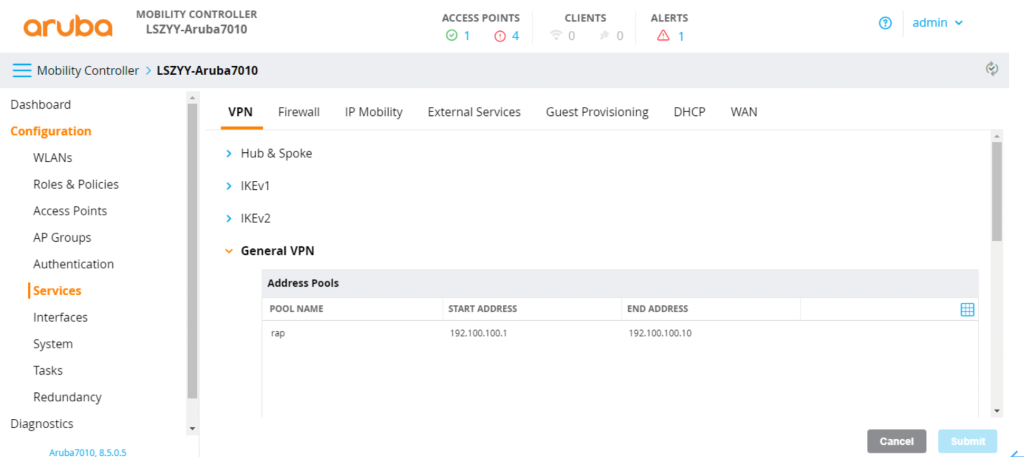Click the red alerts triangle icon

click(x=664, y=36)
